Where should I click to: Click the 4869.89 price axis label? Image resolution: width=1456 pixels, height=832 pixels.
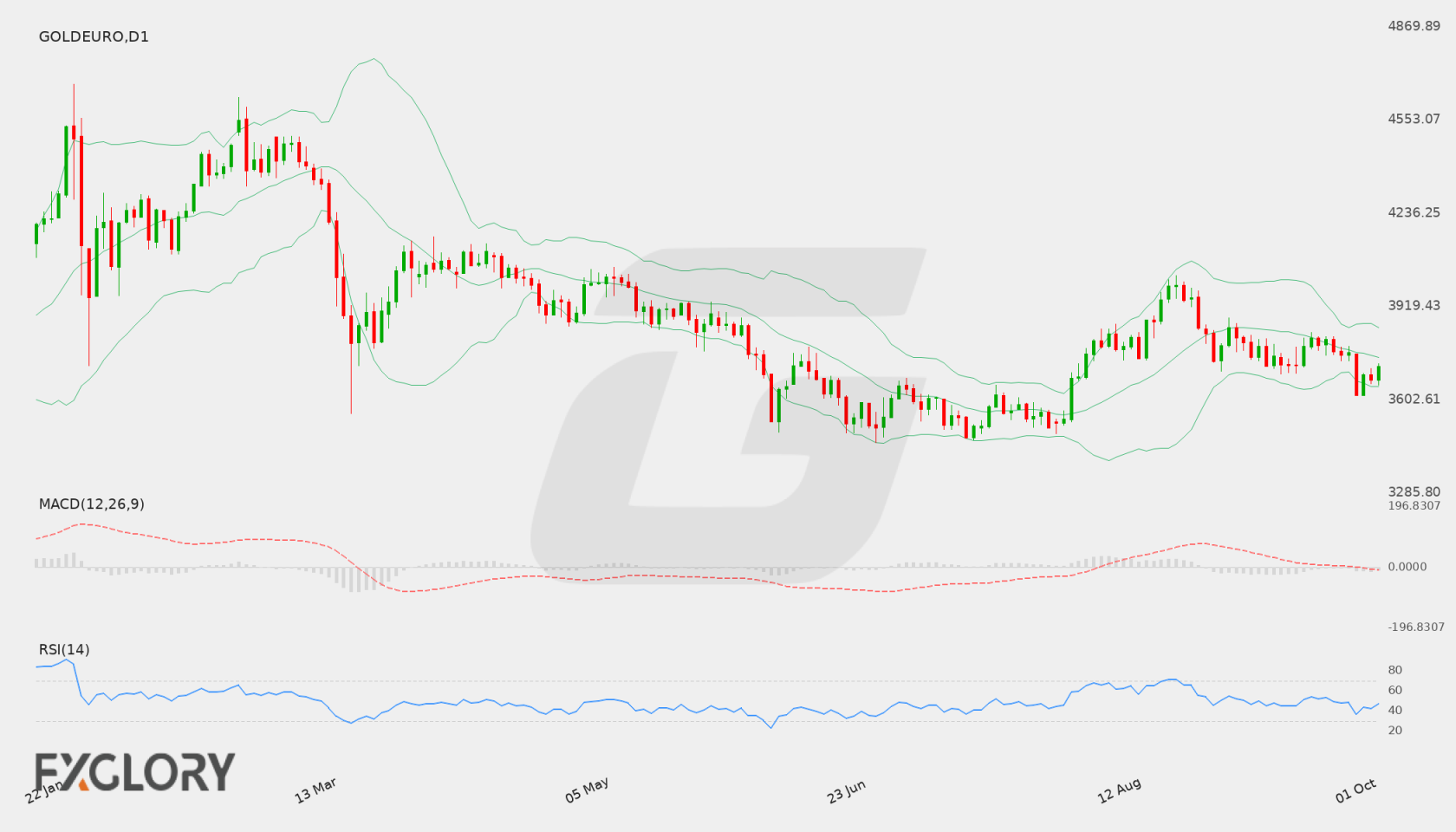(x=1414, y=26)
